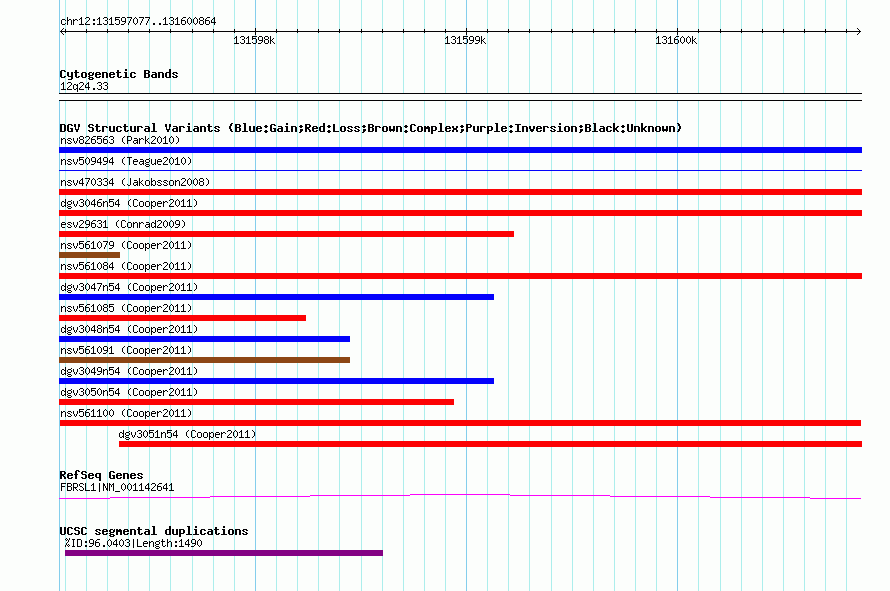
Task: Click the 131598k ruler mark
Action: (254, 40)
